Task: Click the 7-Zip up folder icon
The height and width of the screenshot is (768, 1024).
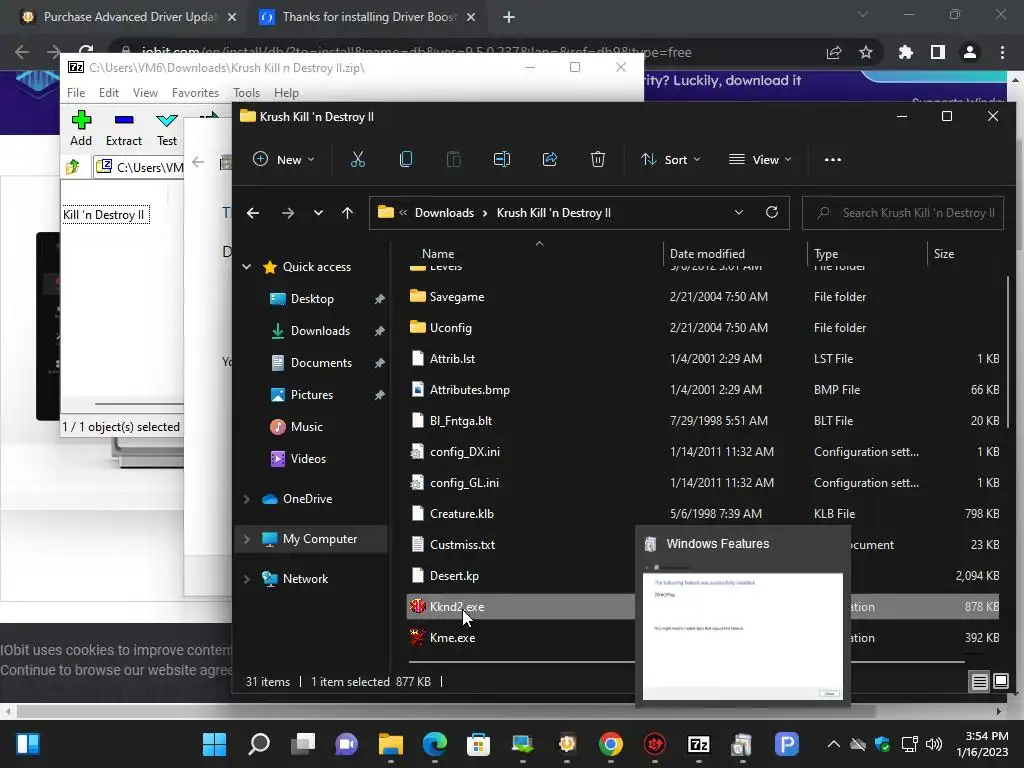Action: [x=73, y=167]
